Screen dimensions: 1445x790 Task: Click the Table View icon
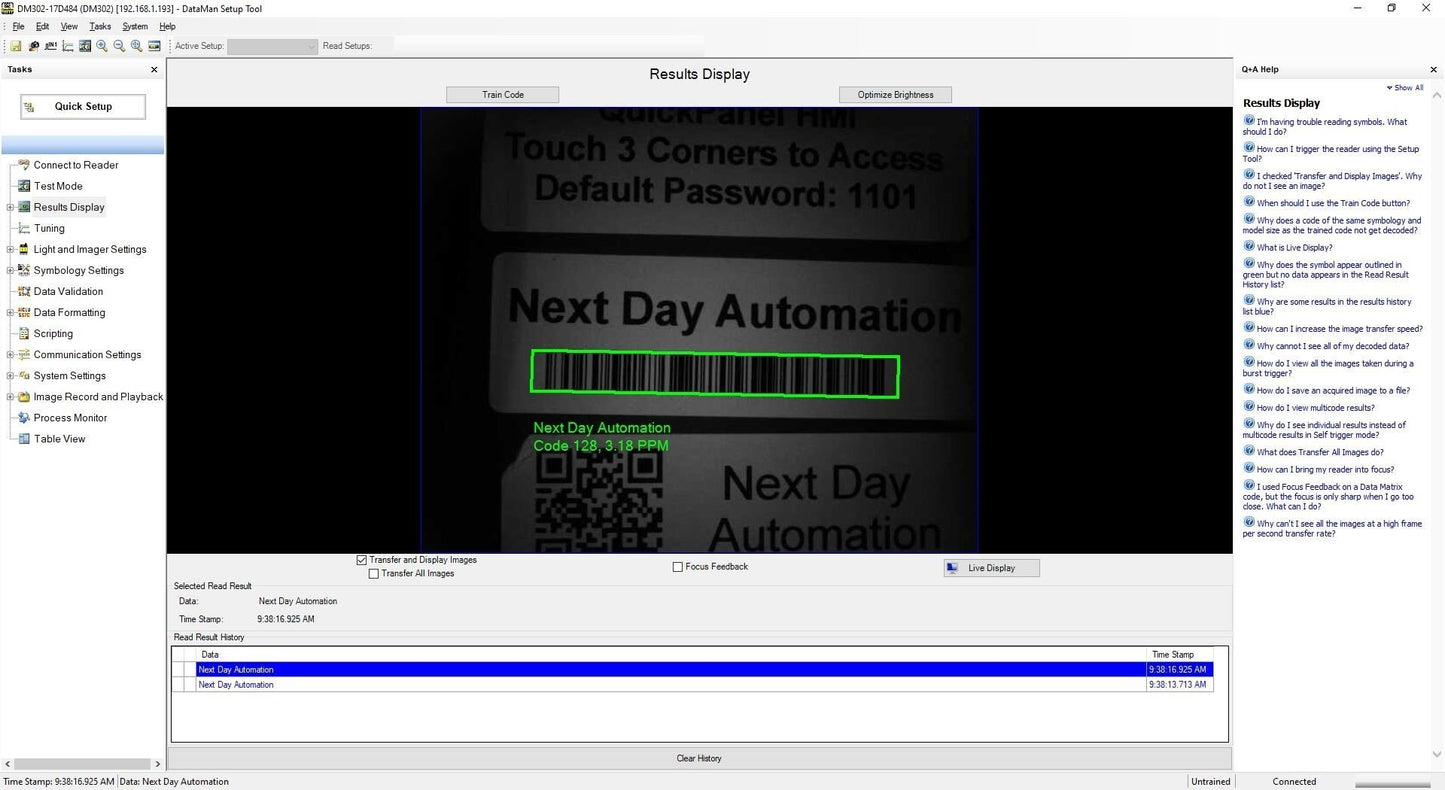click(24, 439)
